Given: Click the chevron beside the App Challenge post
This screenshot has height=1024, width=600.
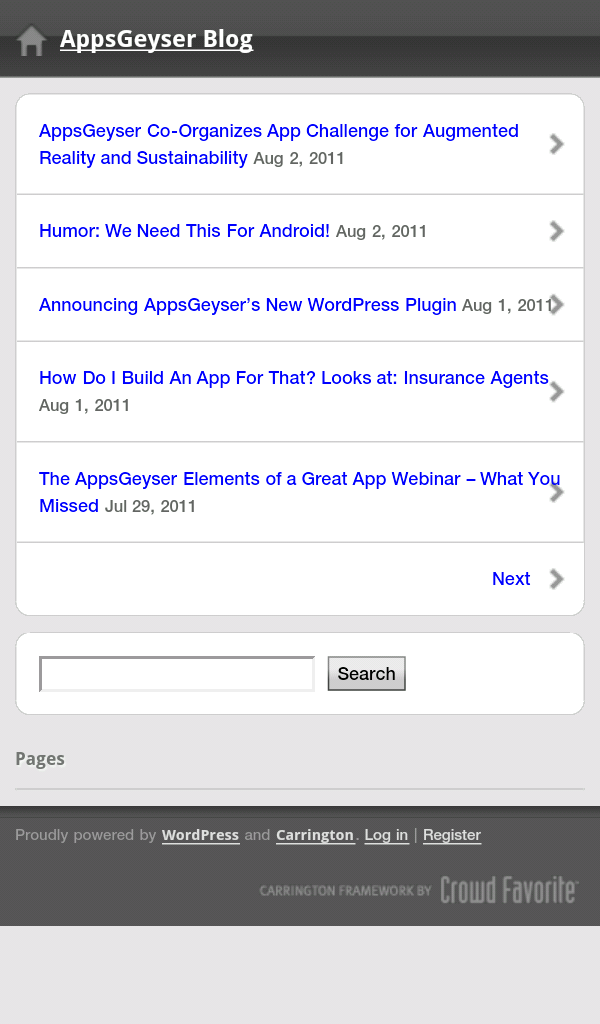Looking at the screenshot, I should [557, 144].
